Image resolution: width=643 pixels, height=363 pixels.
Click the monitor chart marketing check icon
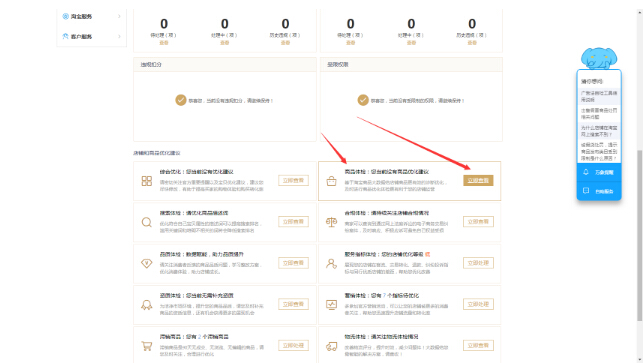(331, 305)
